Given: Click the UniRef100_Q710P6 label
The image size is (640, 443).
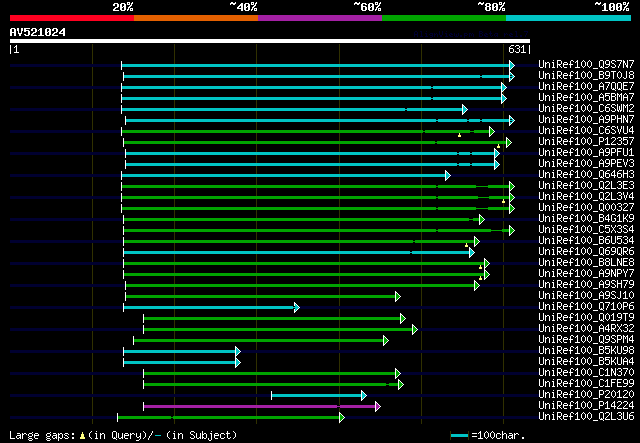Looking at the screenshot, I should (586, 307).
